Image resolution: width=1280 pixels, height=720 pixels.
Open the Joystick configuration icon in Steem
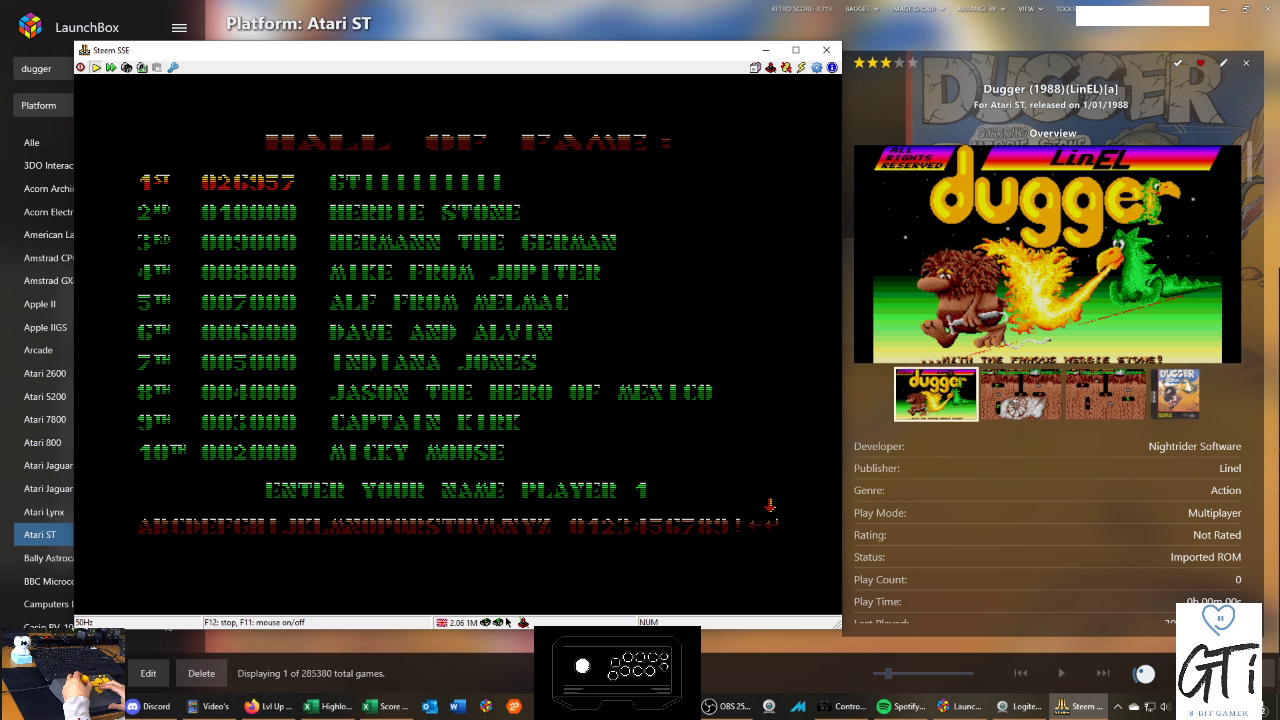(771, 68)
